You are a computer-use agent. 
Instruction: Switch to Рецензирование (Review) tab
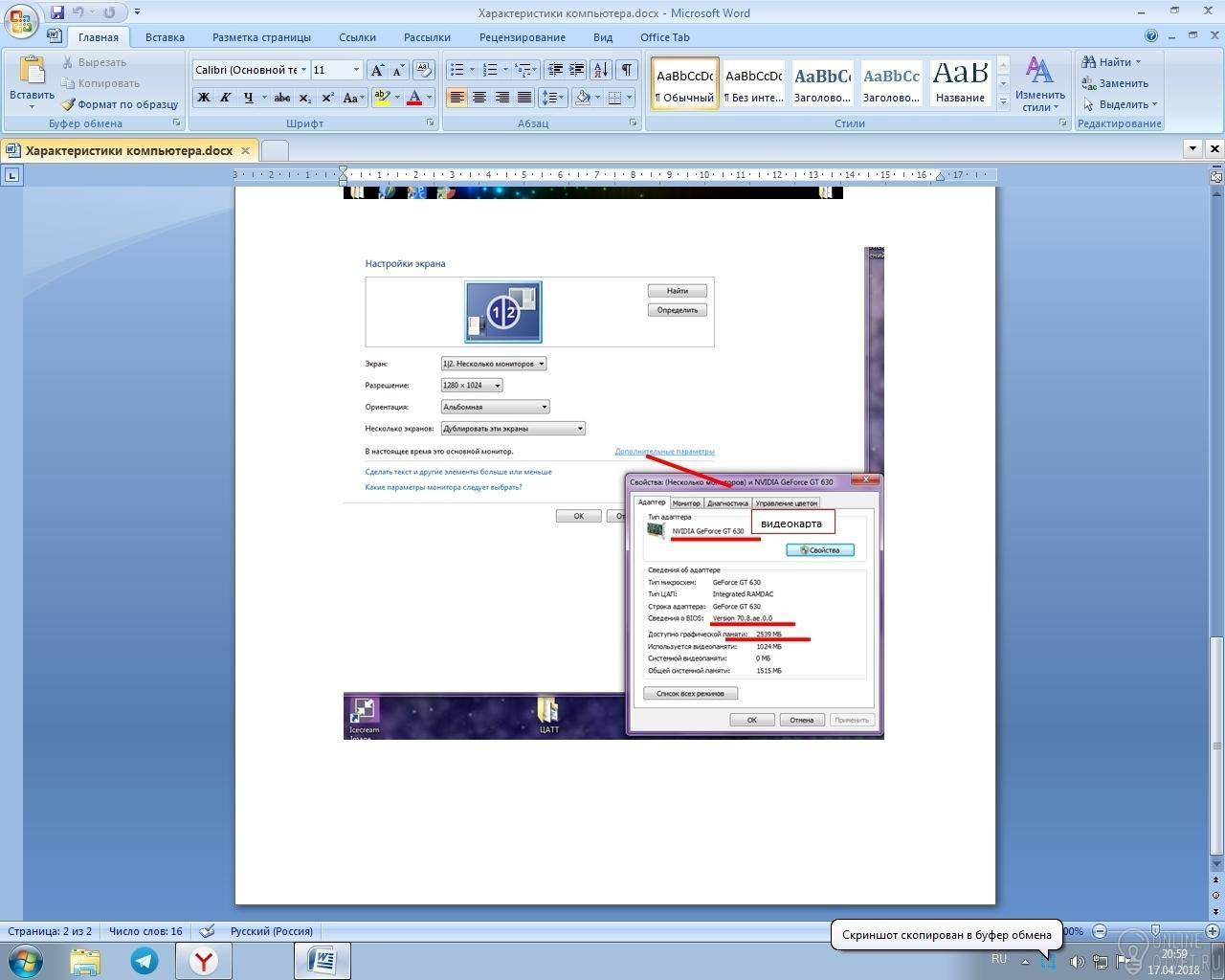(x=523, y=37)
